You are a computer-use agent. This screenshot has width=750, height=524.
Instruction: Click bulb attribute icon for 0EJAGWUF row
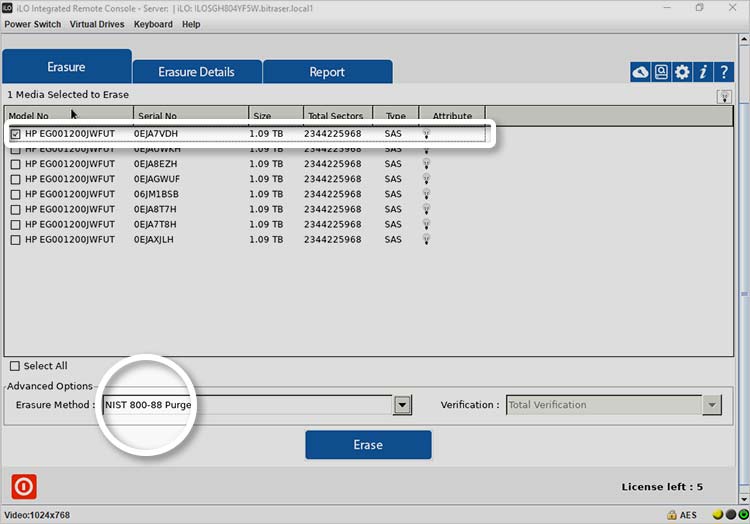426,179
